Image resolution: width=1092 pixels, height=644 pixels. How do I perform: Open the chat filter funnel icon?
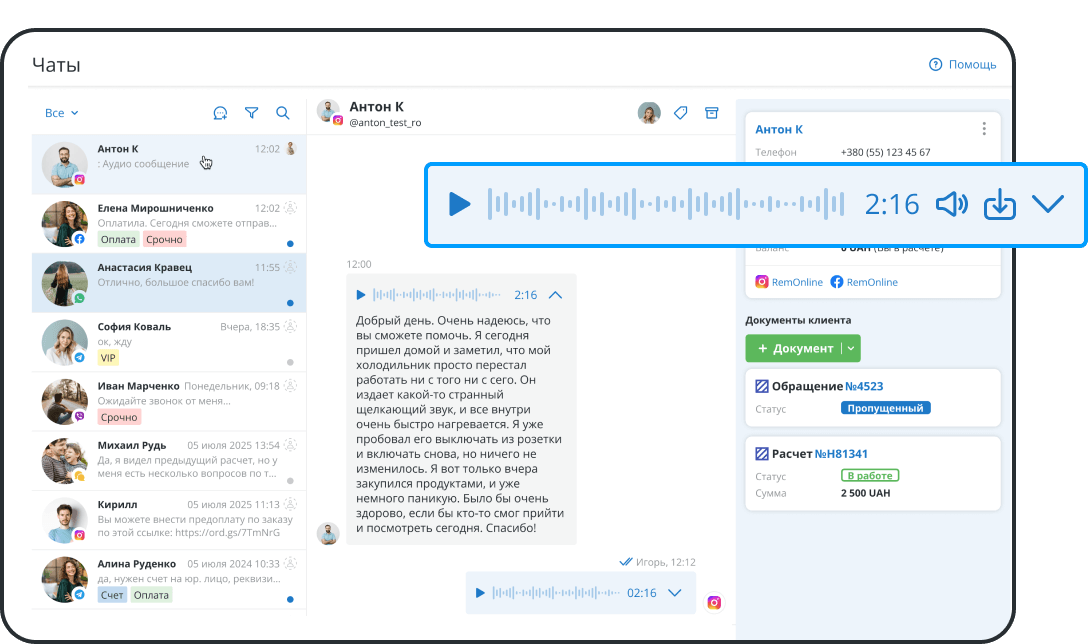click(x=251, y=113)
